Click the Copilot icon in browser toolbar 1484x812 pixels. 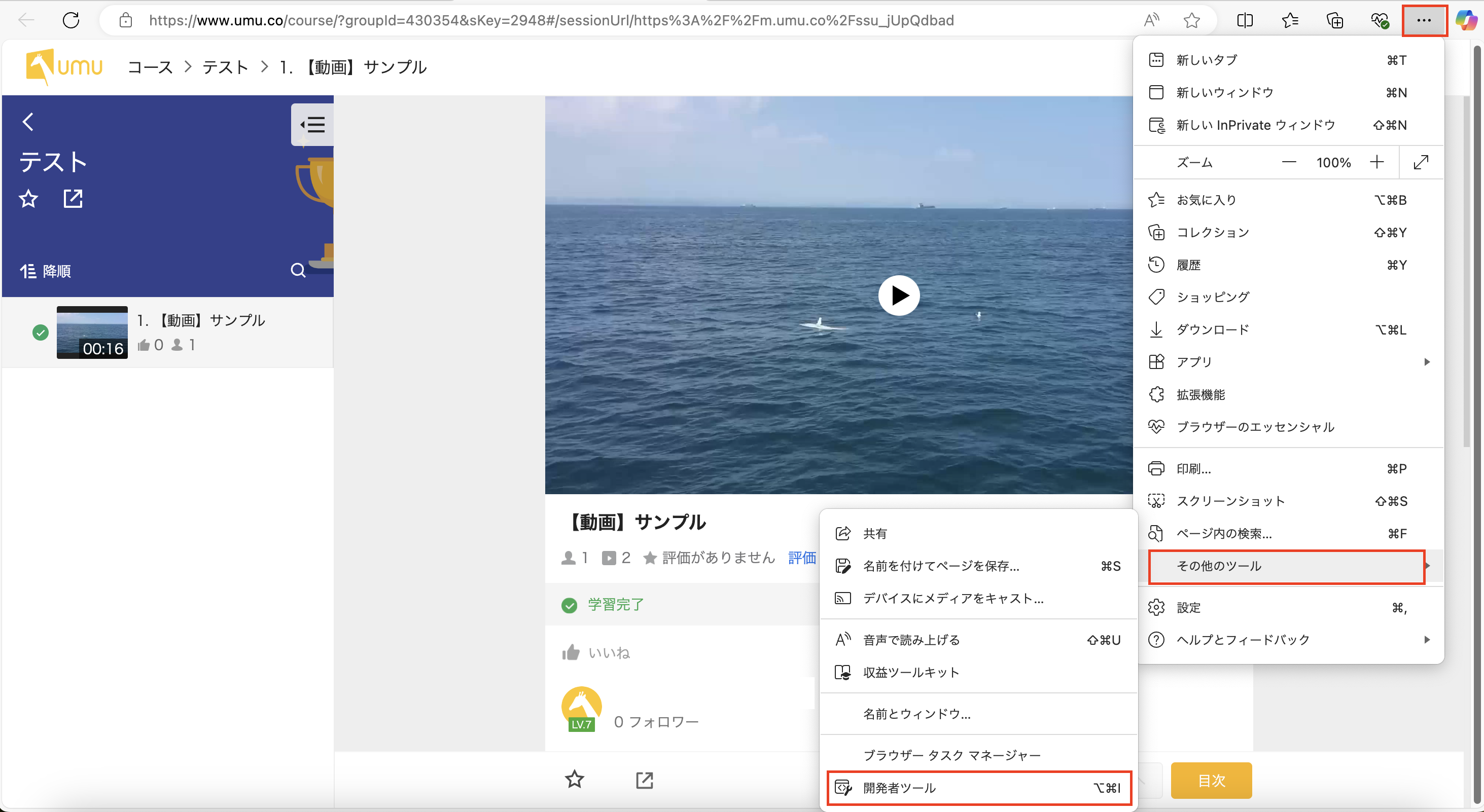pos(1466,21)
